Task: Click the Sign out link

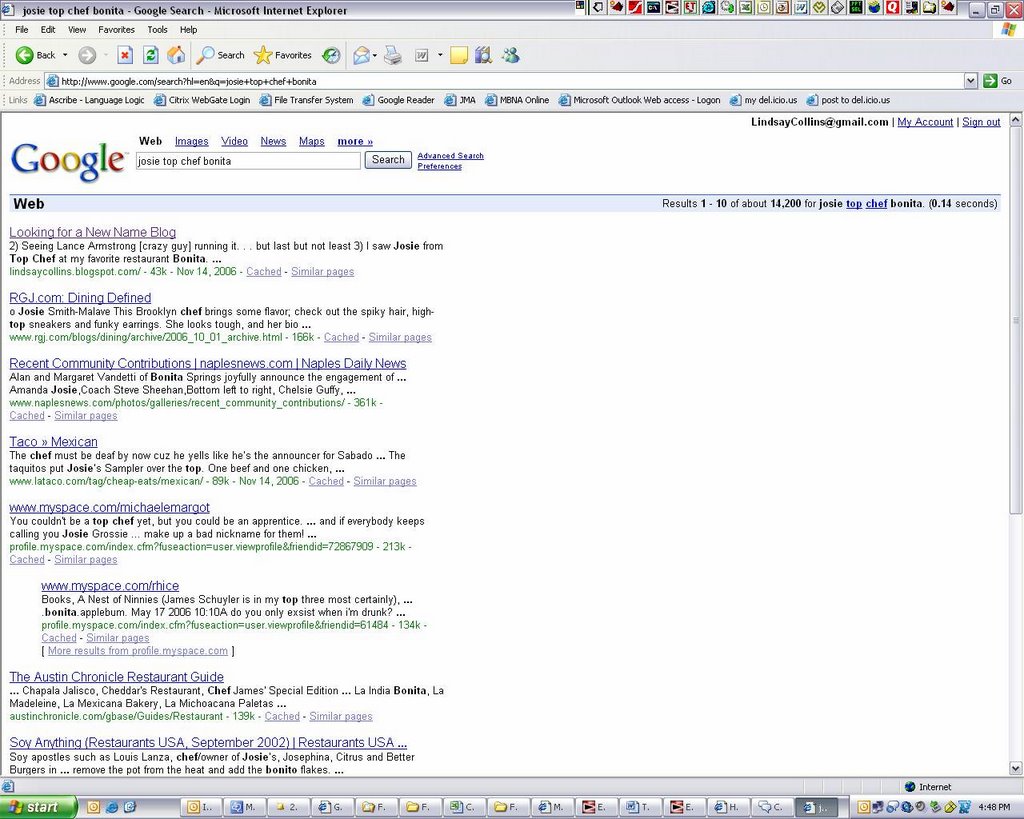Action: (x=981, y=122)
